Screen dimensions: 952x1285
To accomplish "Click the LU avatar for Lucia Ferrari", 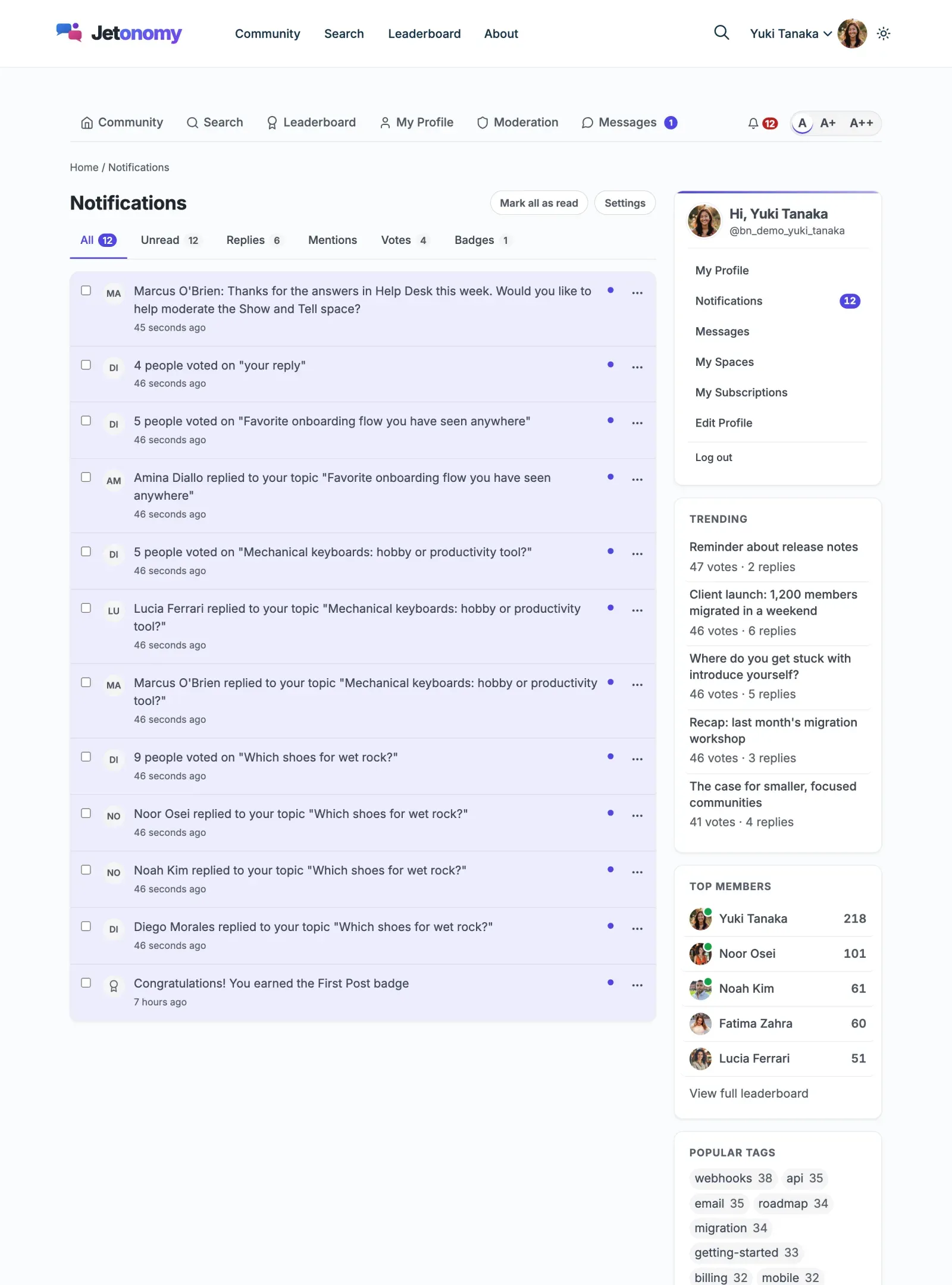I will click(x=114, y=611).
